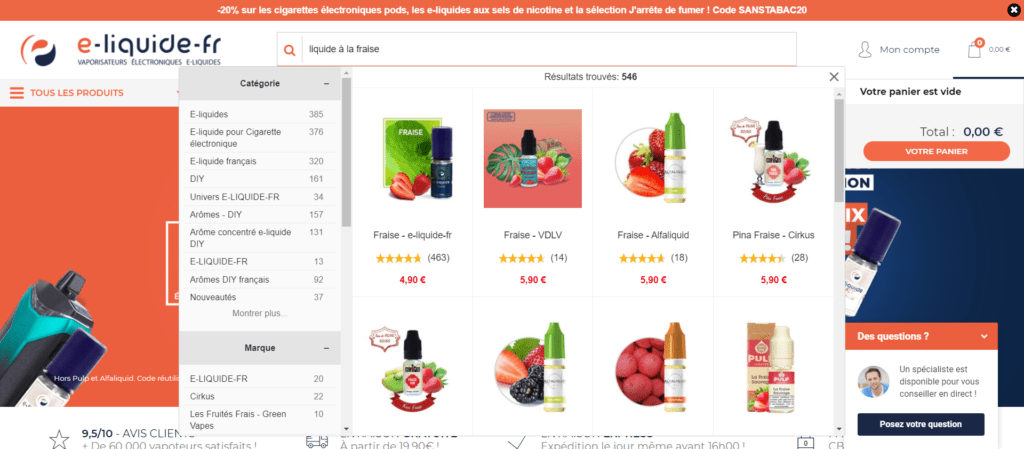Viewport: 1024px width, 449px height.
Task: Open Fraise - VDLV product thumbnail
Action: [533, 159]
